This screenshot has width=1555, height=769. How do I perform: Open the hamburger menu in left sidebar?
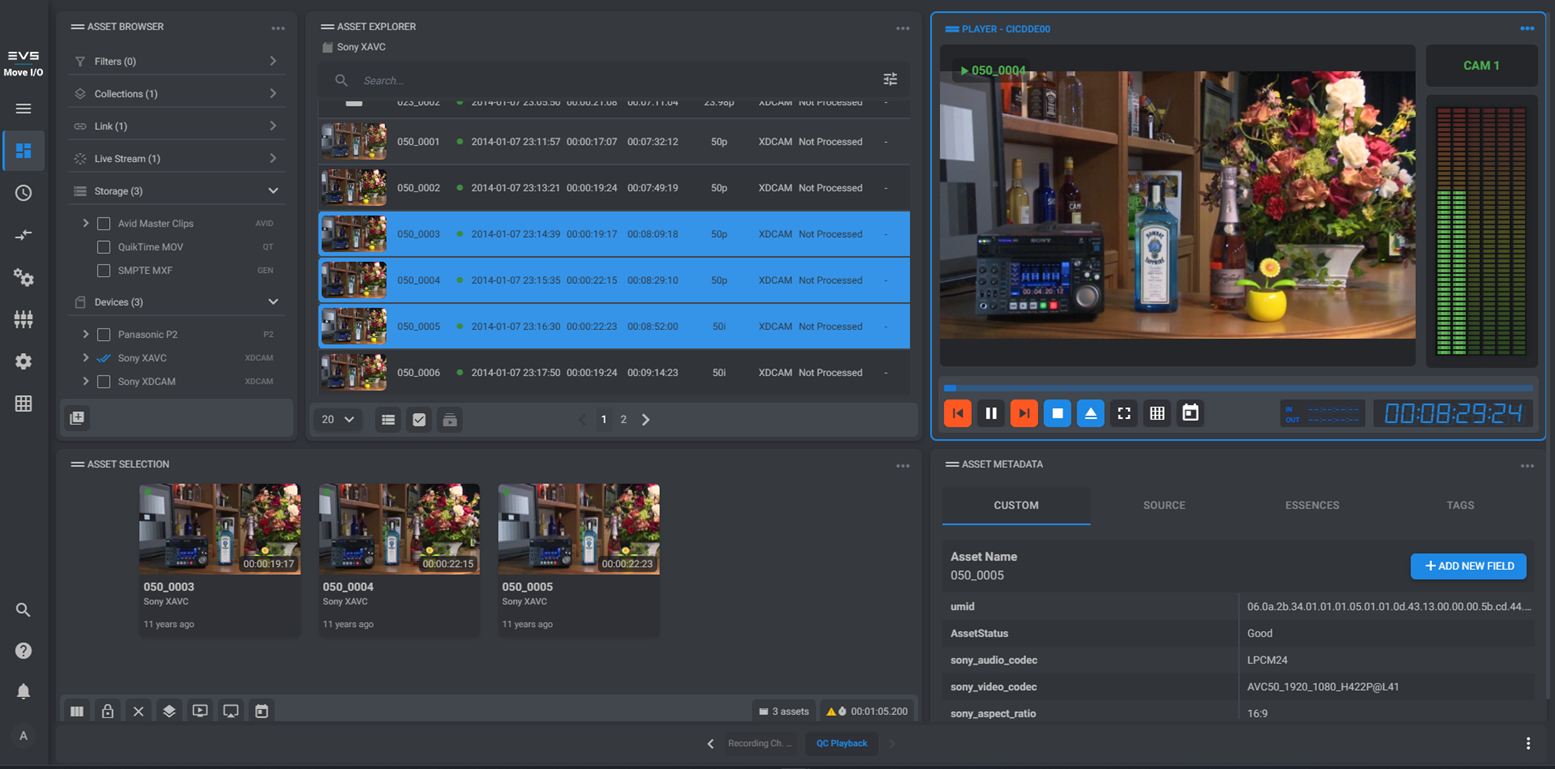[x=23, y=109]
